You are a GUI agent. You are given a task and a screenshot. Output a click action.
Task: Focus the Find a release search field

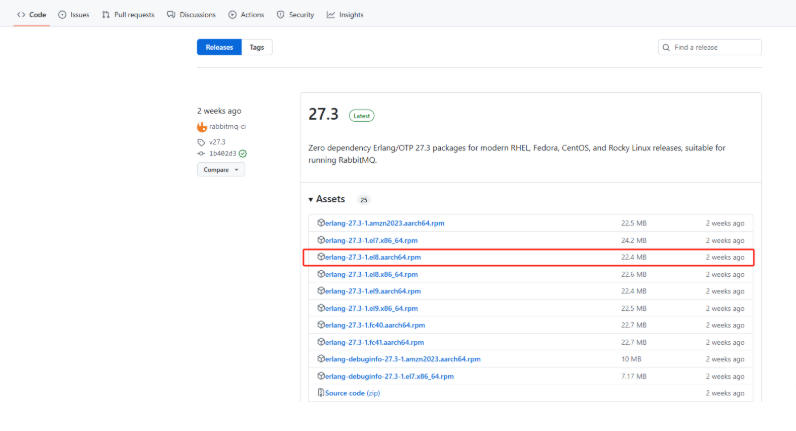(710, 47)
